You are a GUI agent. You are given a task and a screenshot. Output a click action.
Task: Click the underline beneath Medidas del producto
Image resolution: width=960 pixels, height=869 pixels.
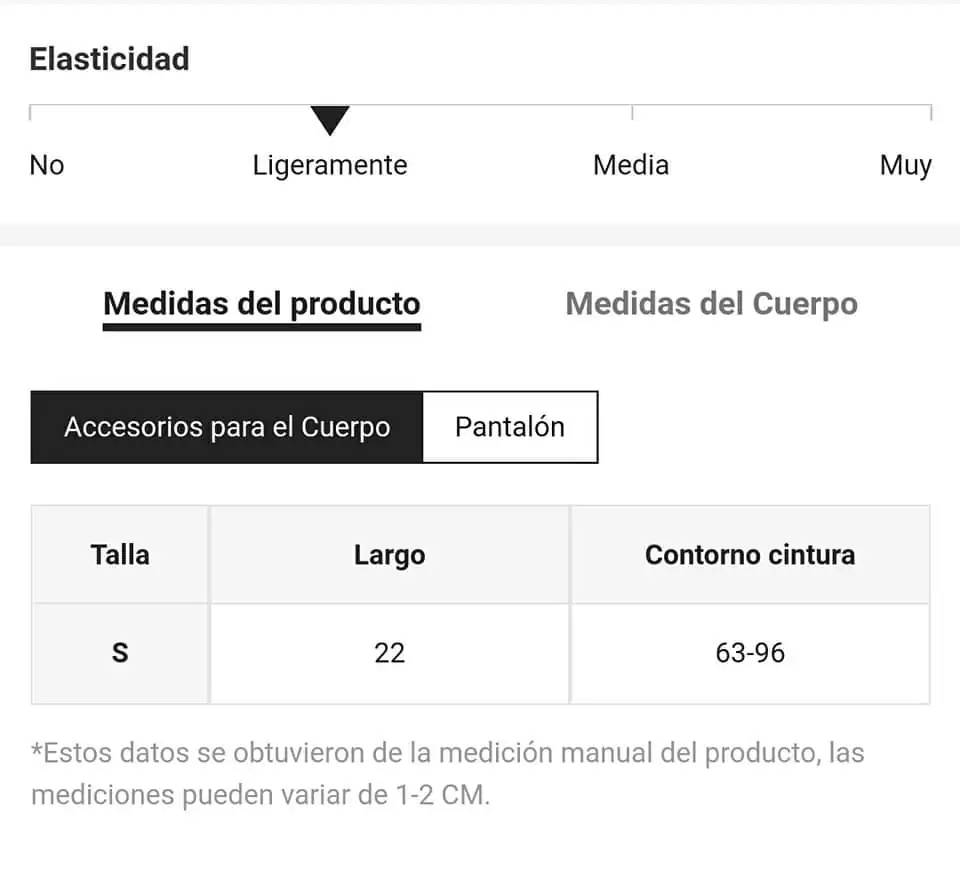click(261, 328)
